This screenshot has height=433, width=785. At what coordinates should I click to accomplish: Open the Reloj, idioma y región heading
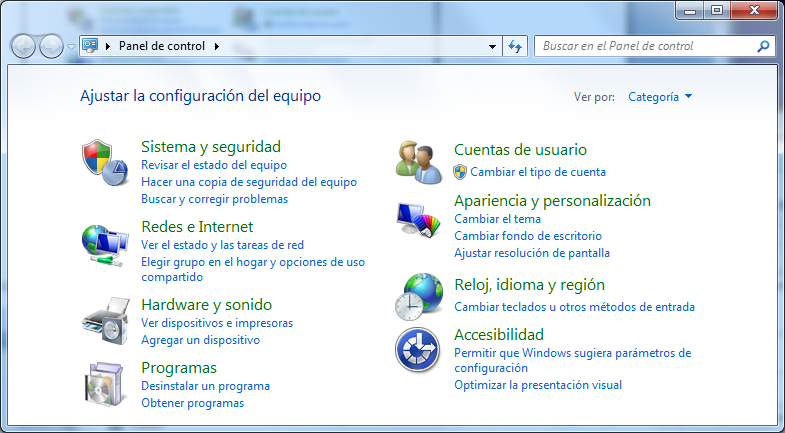click(x=529, y=285)
